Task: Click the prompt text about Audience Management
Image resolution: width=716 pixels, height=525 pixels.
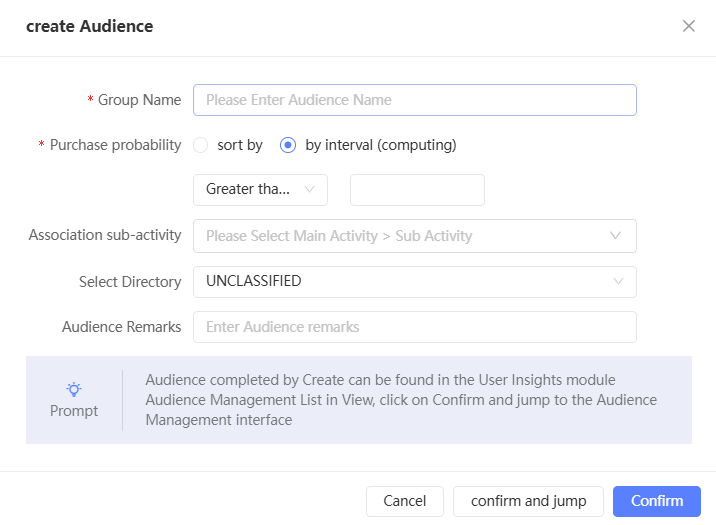Action: point(401,400)
